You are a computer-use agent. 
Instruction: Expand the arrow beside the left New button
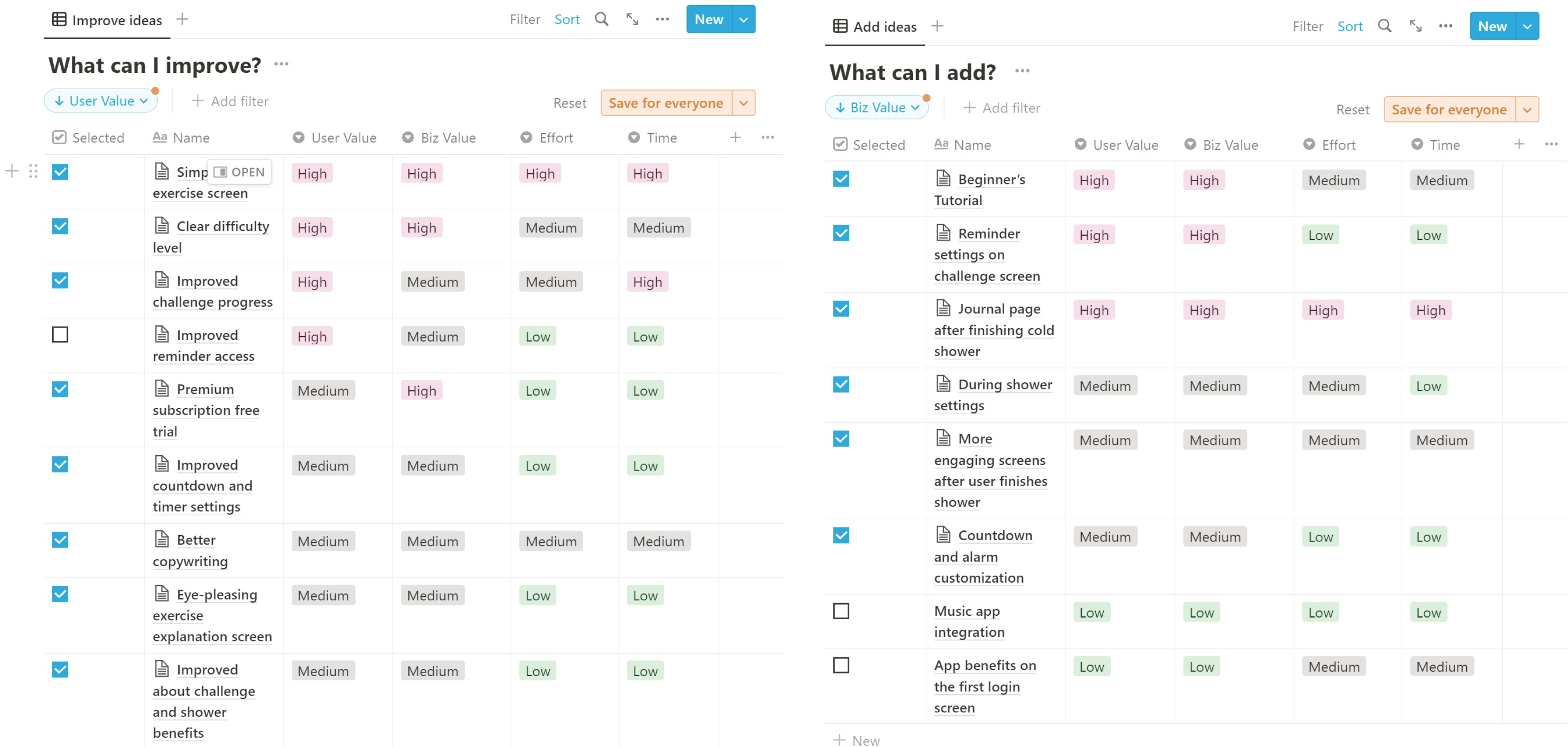[x=743, y=20]
